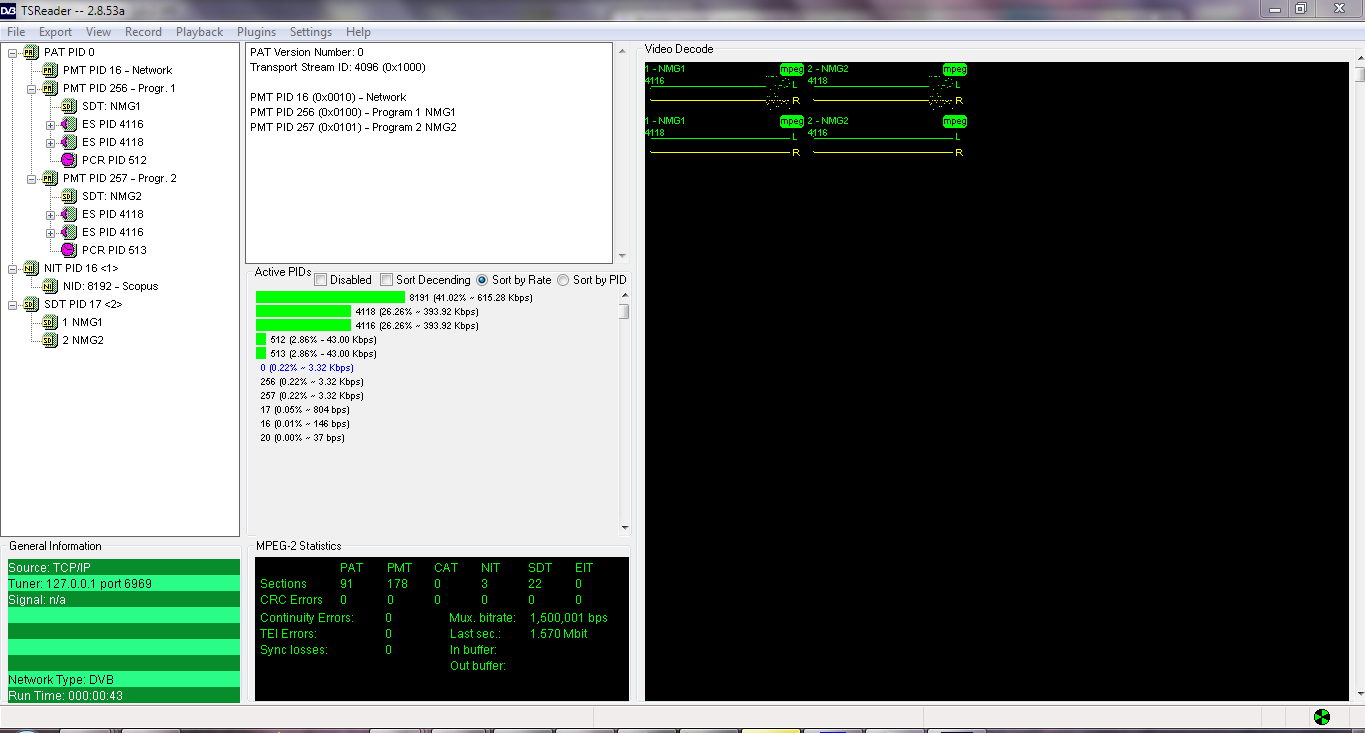The width and height of the screenshot is (1365, 733).
Task: Select the blue PID 0 (0.22%) row
Action: pos(306,367)
